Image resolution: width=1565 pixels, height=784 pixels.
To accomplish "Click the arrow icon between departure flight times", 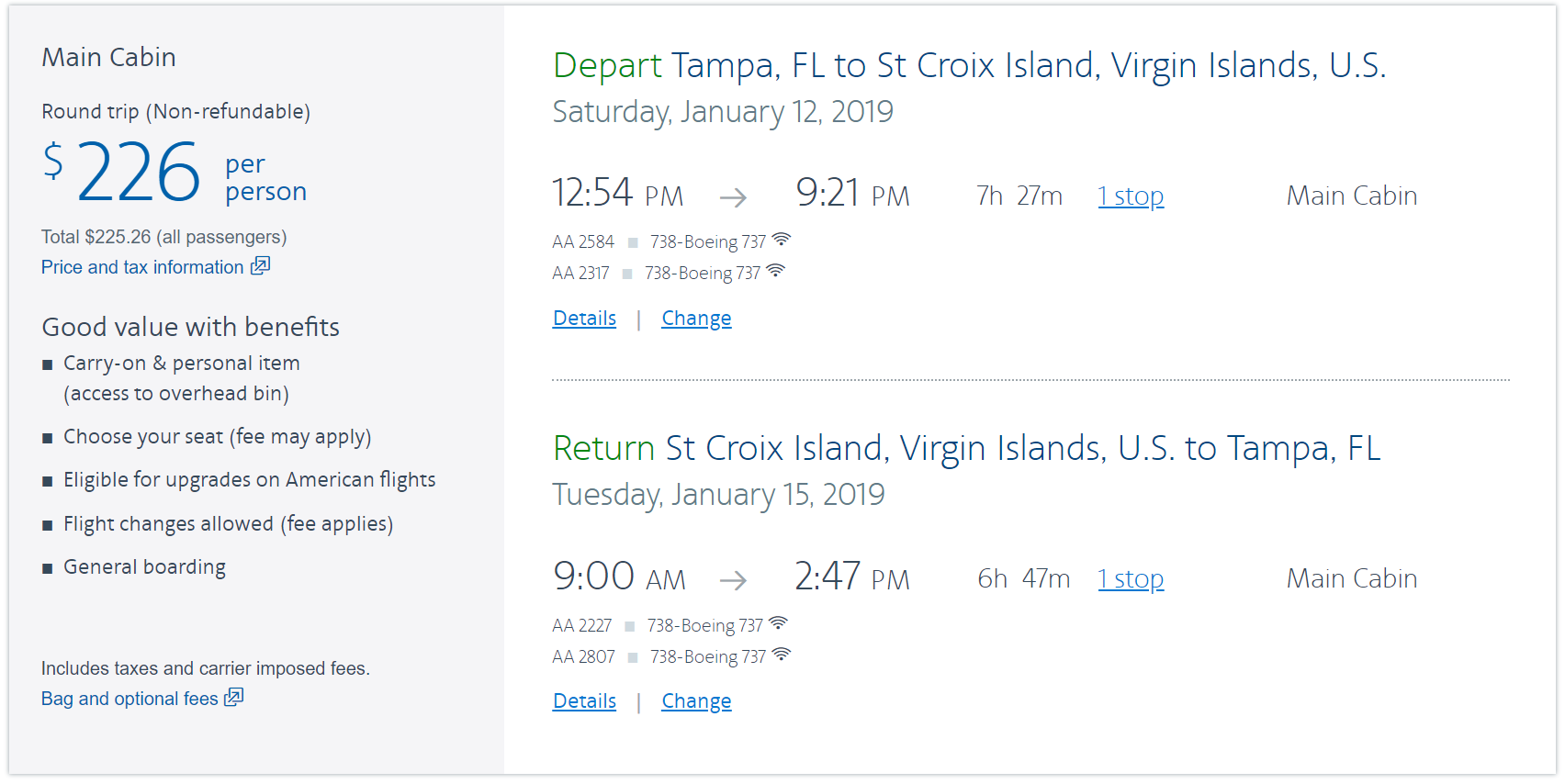I will tap(733, 196).
